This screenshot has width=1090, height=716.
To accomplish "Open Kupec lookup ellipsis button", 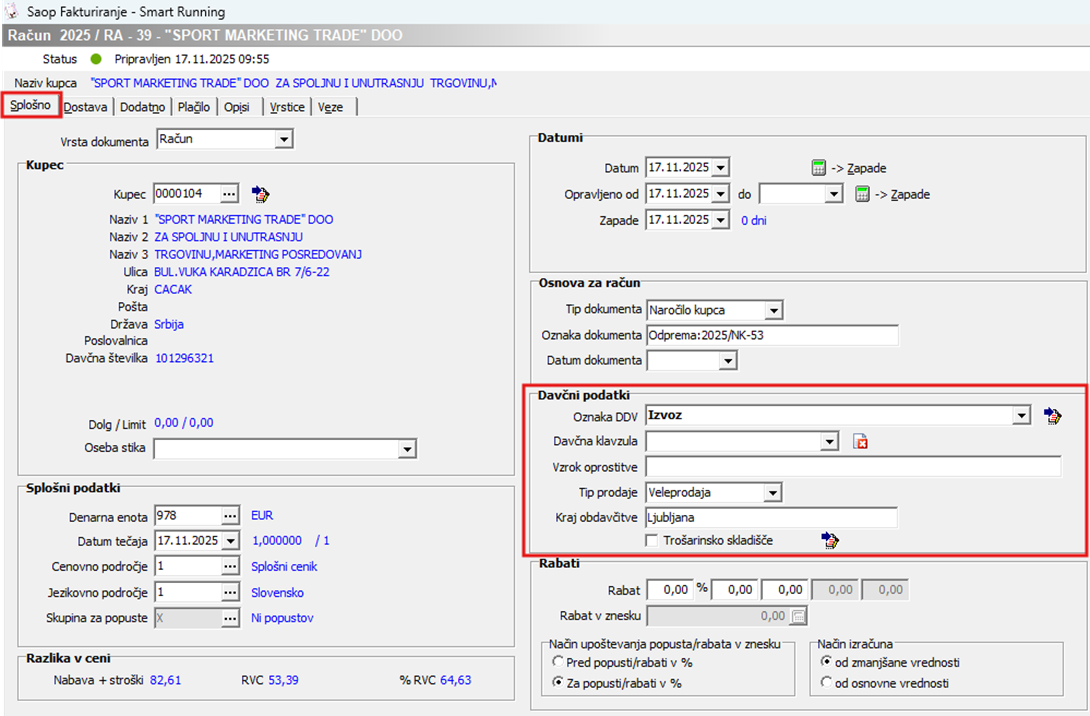I will [x=229, y=193].
